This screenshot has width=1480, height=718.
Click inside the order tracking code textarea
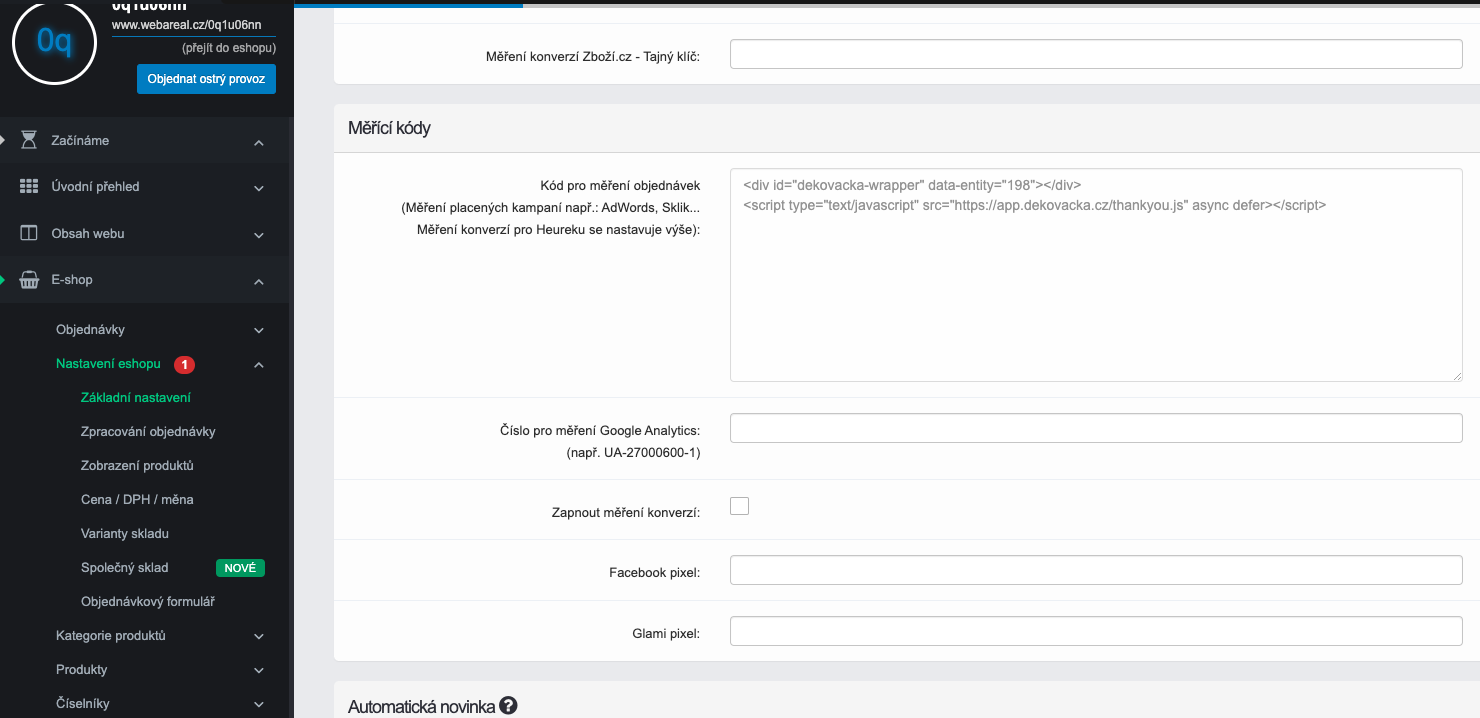point(1096,275)
